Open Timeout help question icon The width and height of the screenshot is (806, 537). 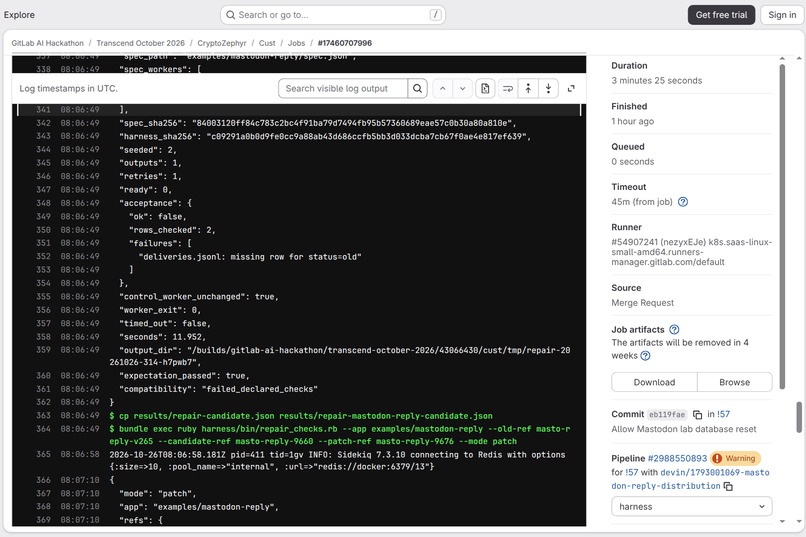pos(683,202)
